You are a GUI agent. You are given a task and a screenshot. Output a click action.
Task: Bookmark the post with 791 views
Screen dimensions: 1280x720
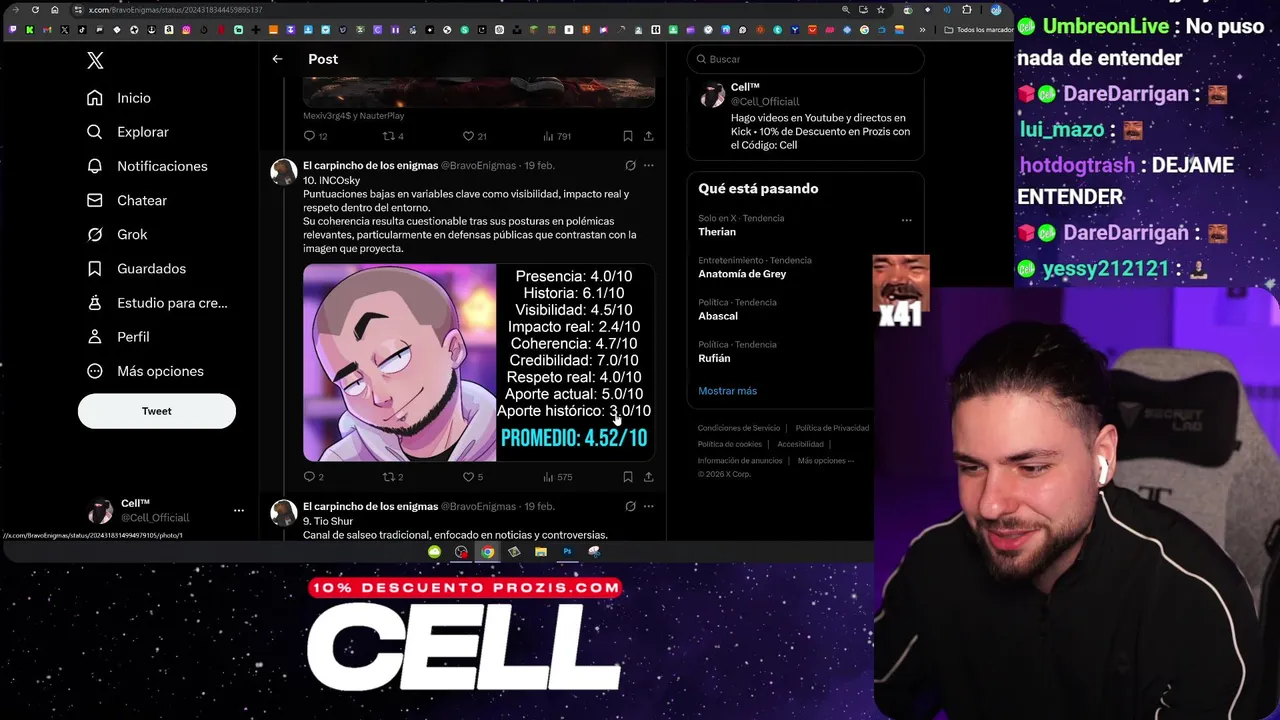pos(627,136)
